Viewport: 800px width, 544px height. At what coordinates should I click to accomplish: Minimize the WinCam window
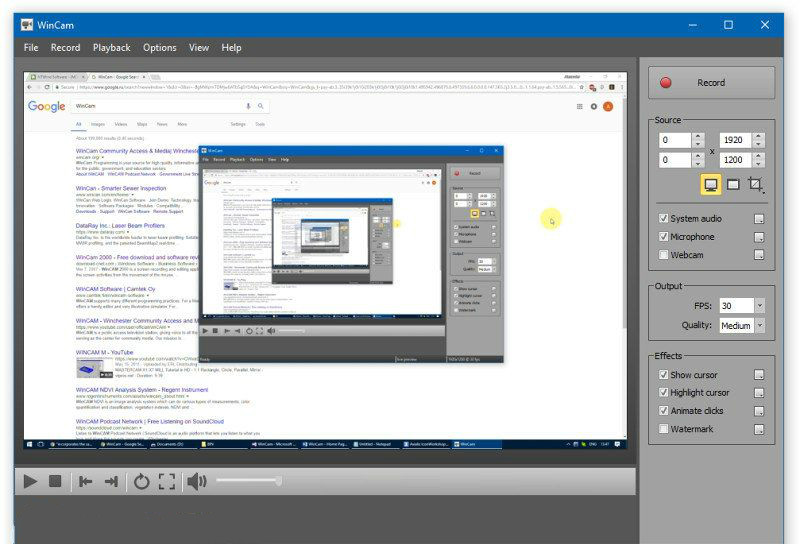tap(693, 24)
